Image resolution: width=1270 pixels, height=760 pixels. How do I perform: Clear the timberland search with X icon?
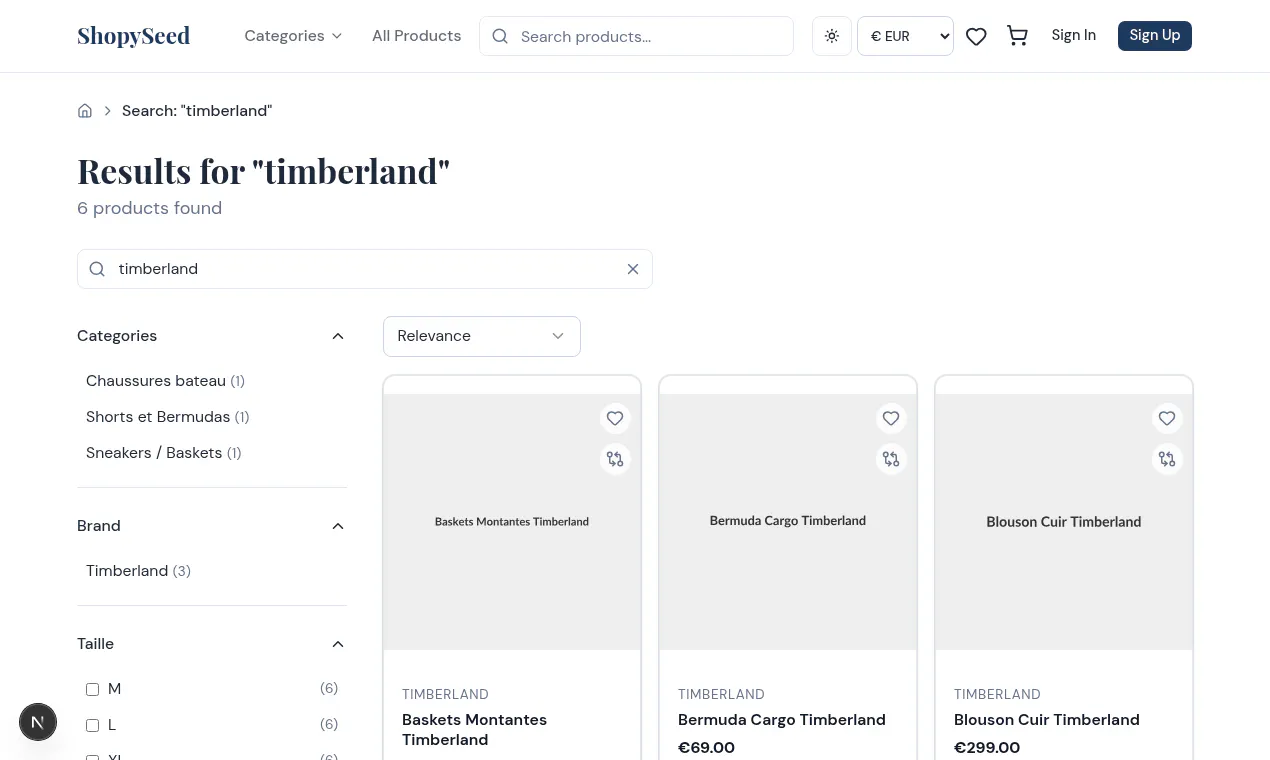click(x=633, y=269)
